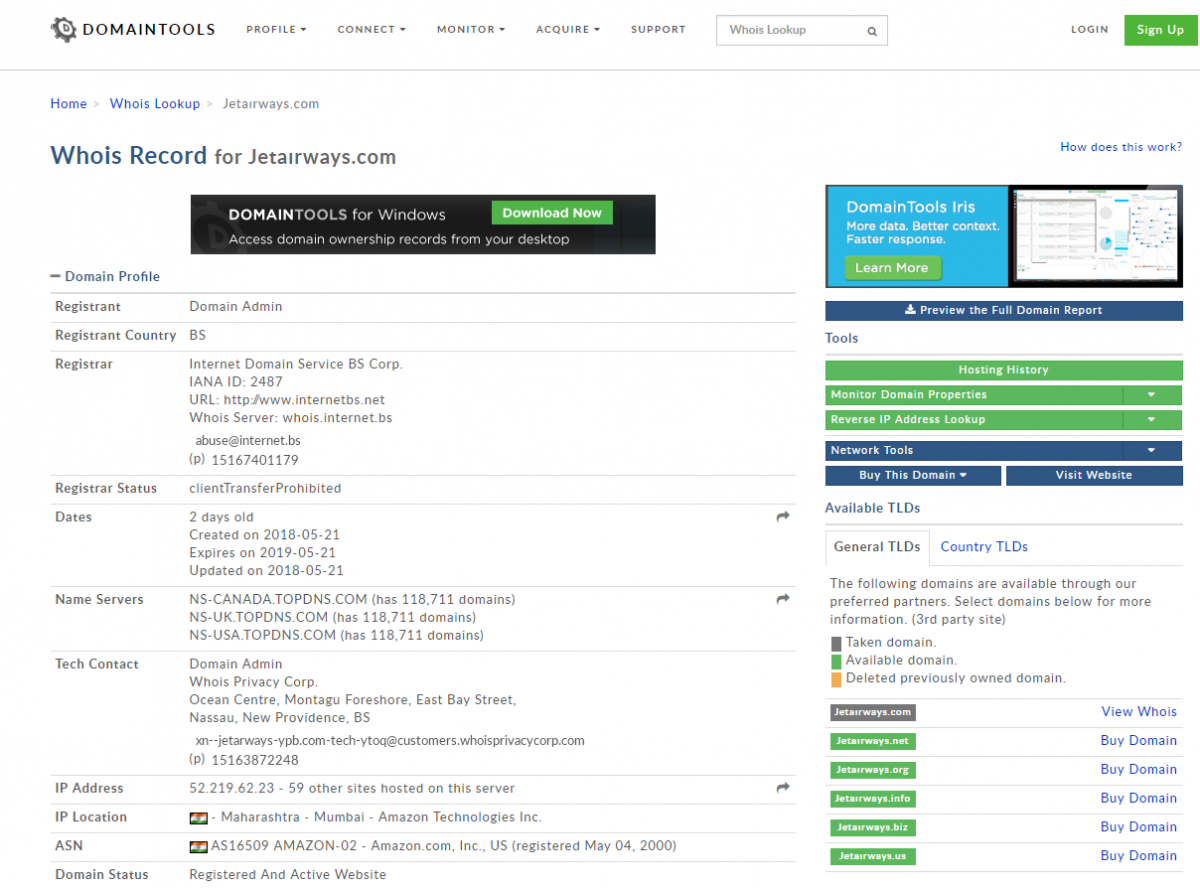
Task: Open the Profile dropdown menu
Action: [276, 30]
